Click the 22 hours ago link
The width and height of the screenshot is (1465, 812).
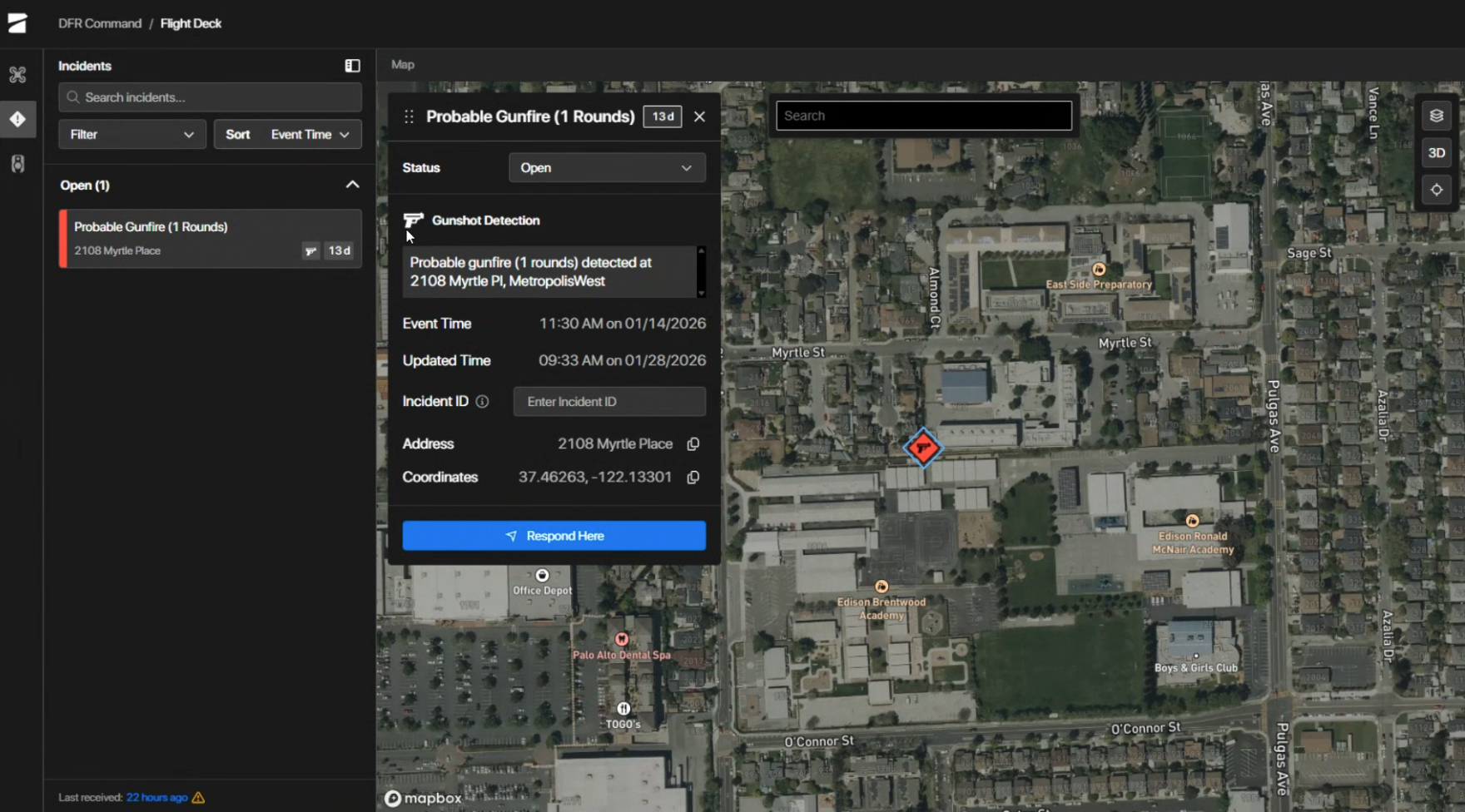pyautogui.click(x=157, y=797)
